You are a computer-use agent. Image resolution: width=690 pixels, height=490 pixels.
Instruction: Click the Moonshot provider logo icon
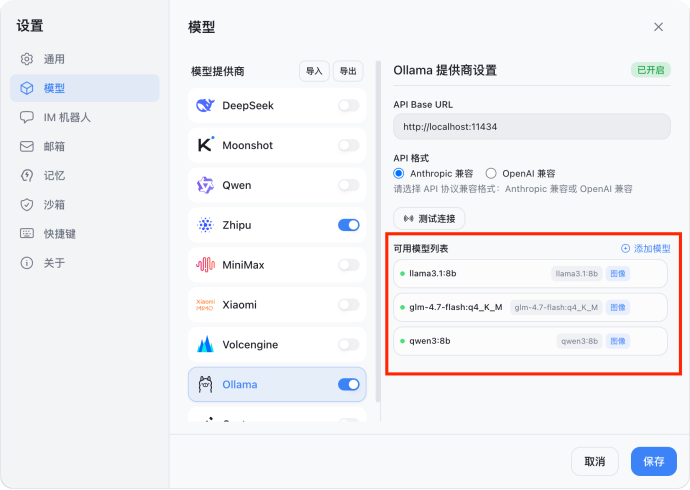point(205,145)
